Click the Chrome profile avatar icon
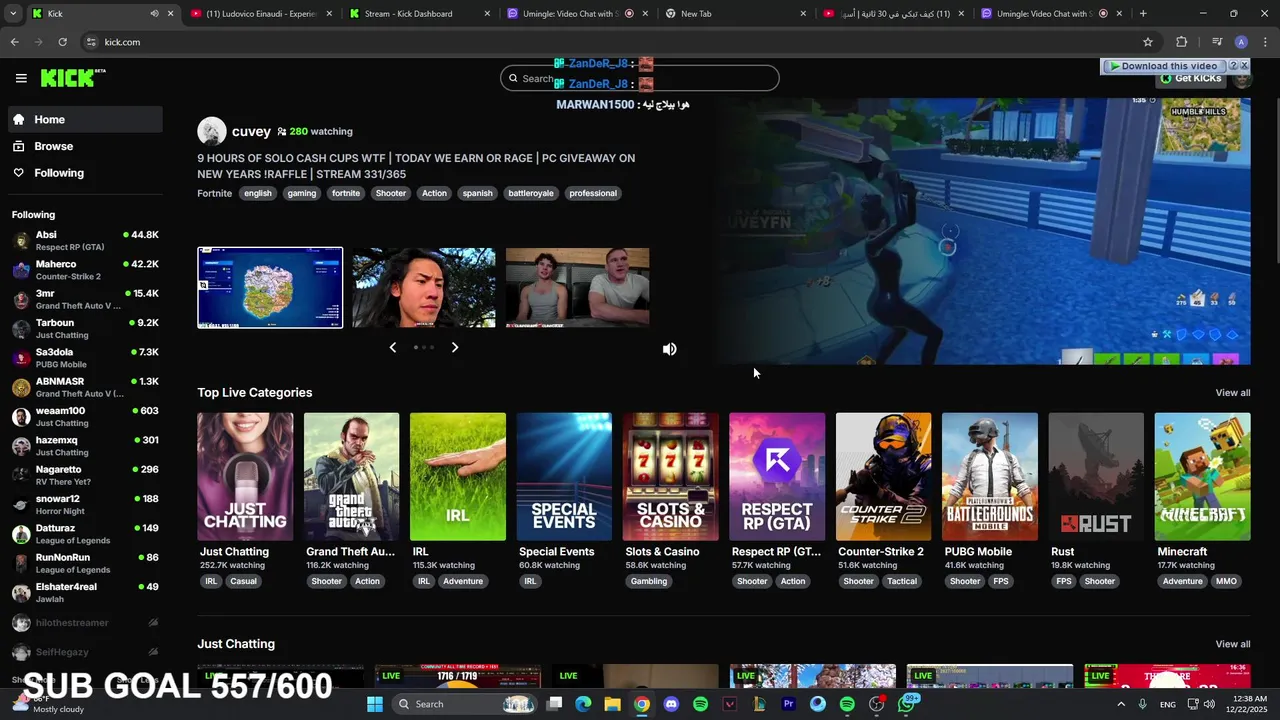The image size is (1280, 720). pos(1241,42)
